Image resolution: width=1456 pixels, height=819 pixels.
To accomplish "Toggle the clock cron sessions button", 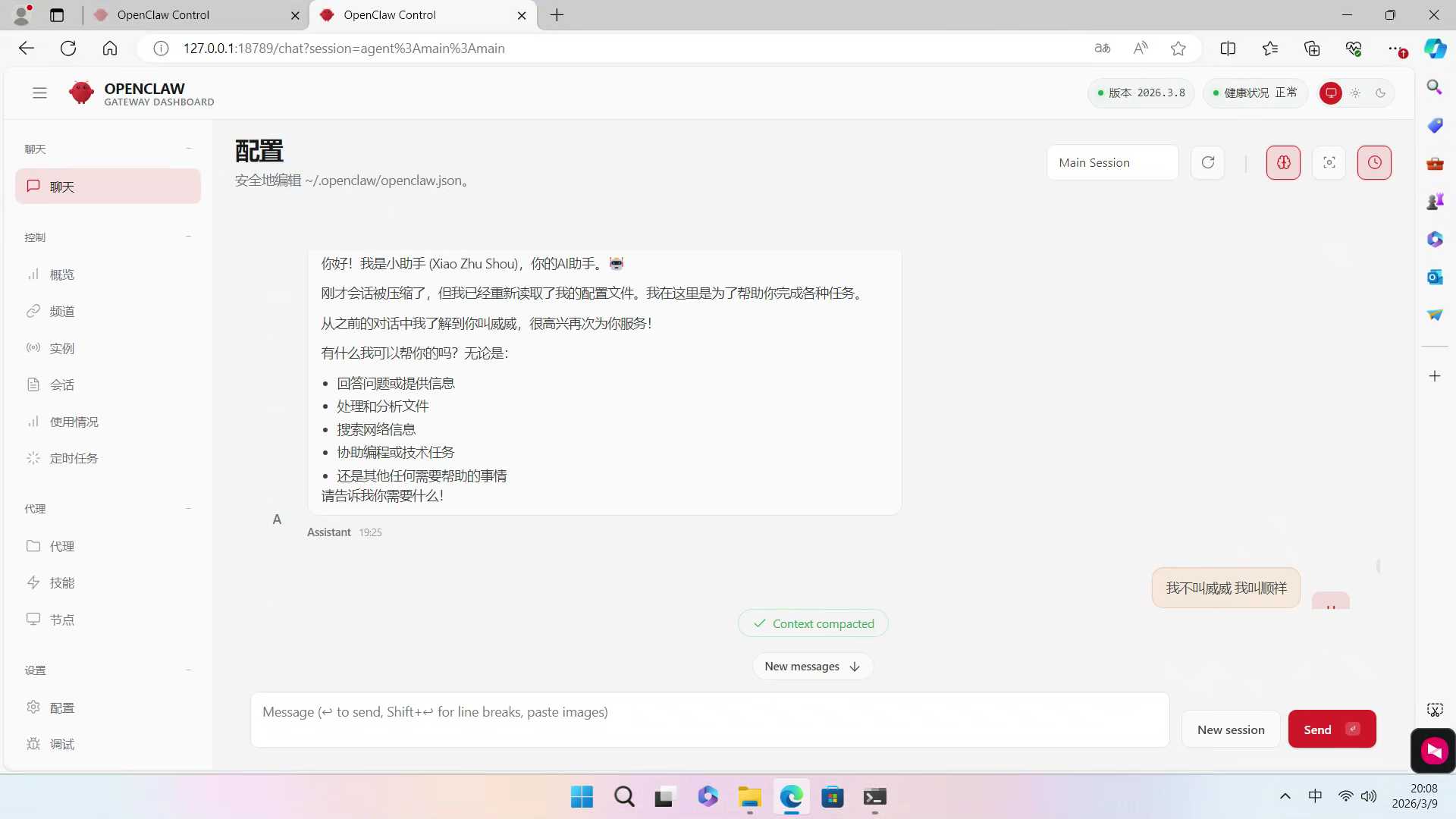I will click(1374, 162).
